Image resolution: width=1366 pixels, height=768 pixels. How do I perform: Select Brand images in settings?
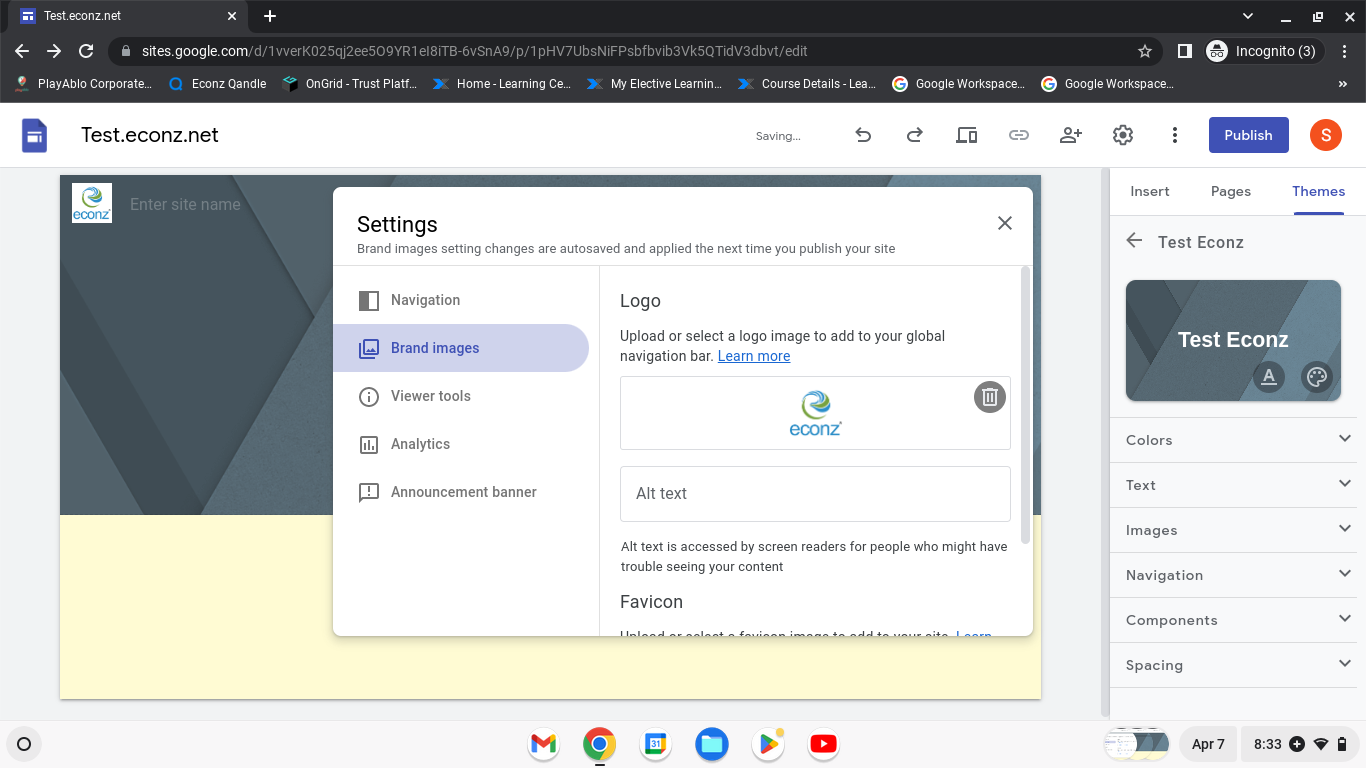(x=461, y=348)
